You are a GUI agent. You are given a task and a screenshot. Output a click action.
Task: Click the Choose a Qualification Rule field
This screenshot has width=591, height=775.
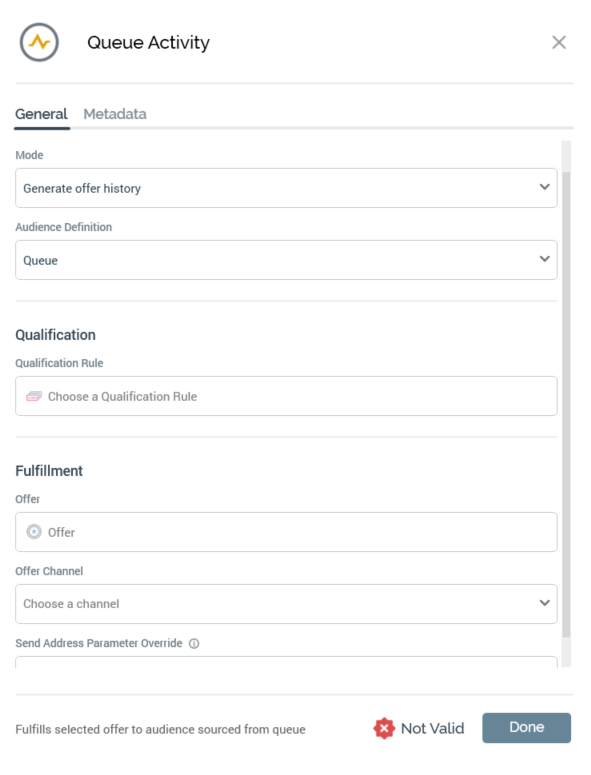[x=286, y=396]
